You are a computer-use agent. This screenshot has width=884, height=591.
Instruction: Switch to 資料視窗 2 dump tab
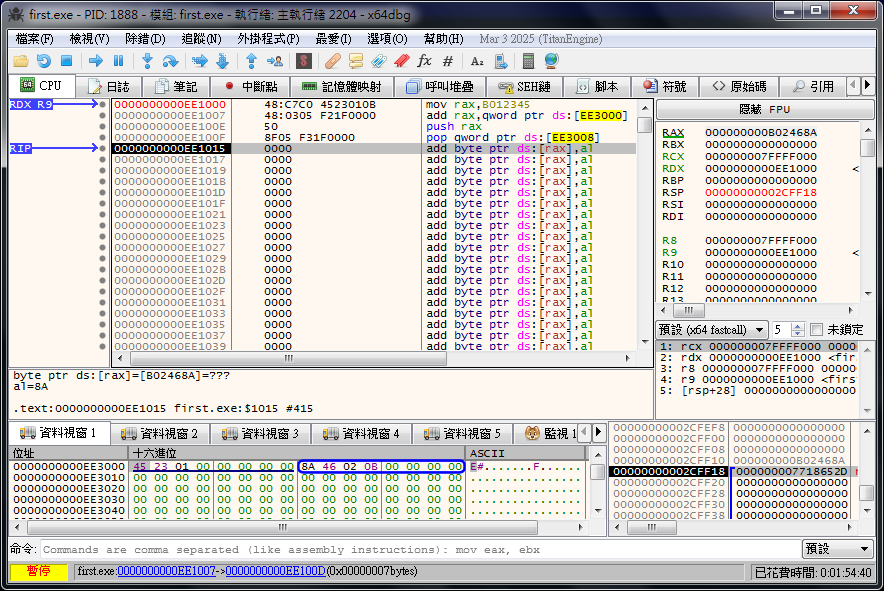point(158,433)
